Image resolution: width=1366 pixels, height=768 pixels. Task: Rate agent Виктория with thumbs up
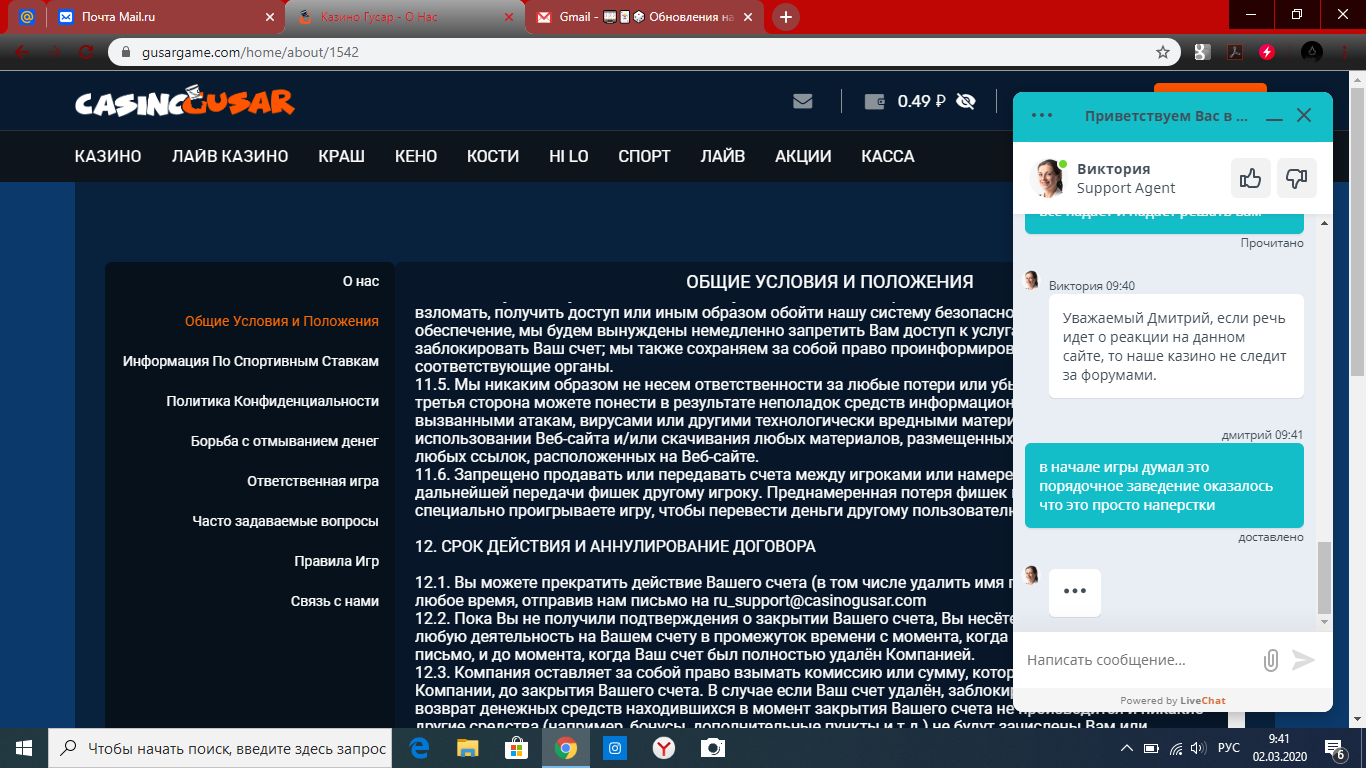(1250, 178)
